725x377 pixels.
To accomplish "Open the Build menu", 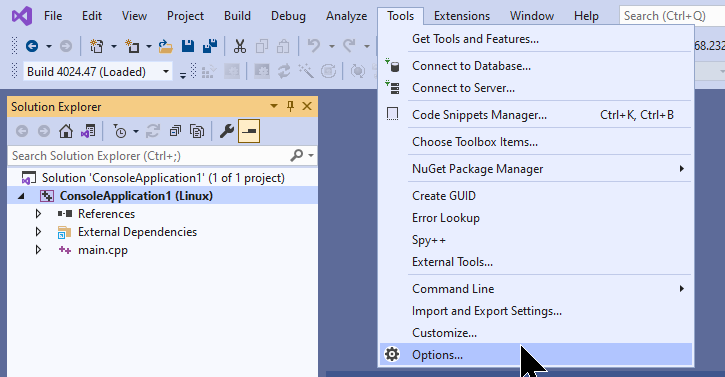I will pyautogui.click(x=237, y=16).
